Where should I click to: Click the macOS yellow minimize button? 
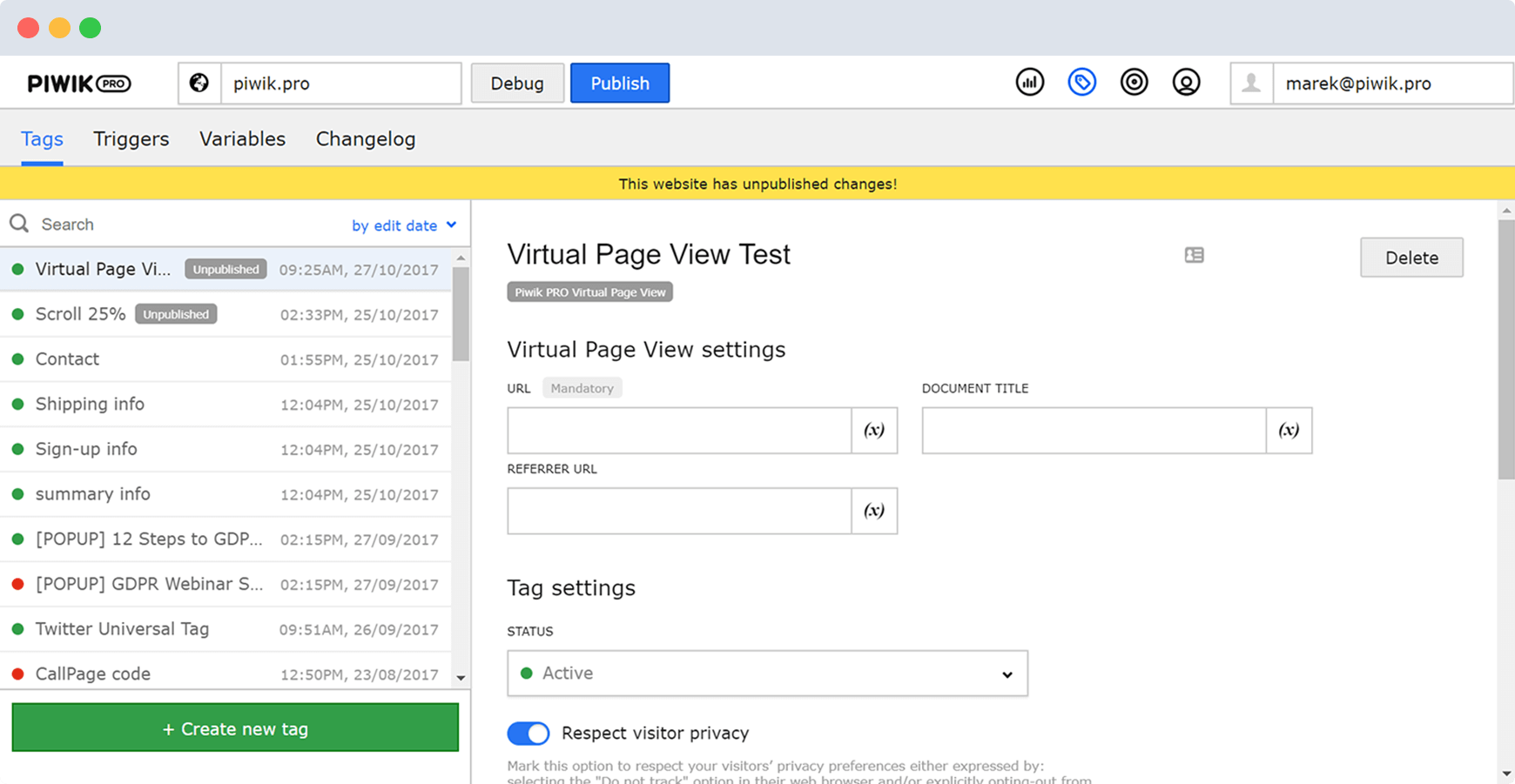click(x=59, y=28)
